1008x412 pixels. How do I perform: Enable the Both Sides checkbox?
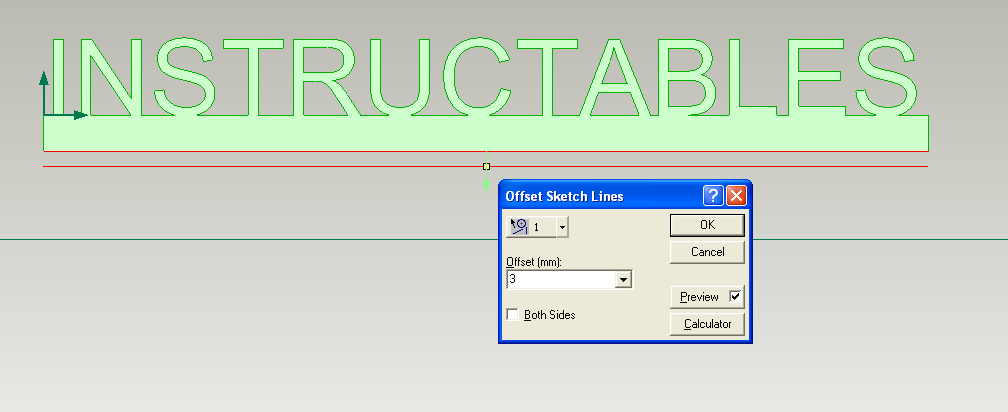click(512, 315)
